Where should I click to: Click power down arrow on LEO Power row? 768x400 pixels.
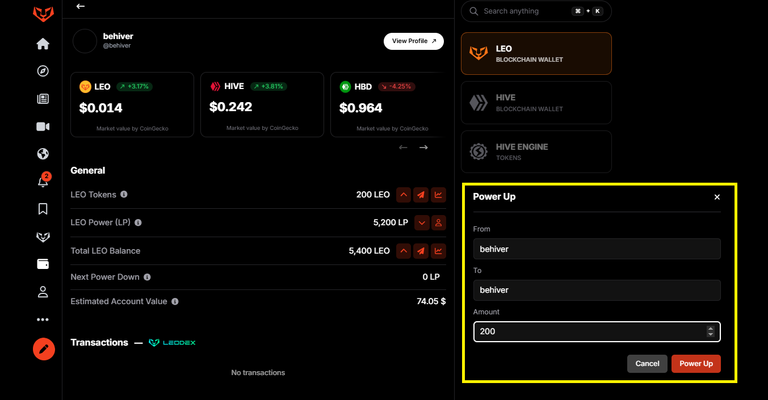point(421,223)
